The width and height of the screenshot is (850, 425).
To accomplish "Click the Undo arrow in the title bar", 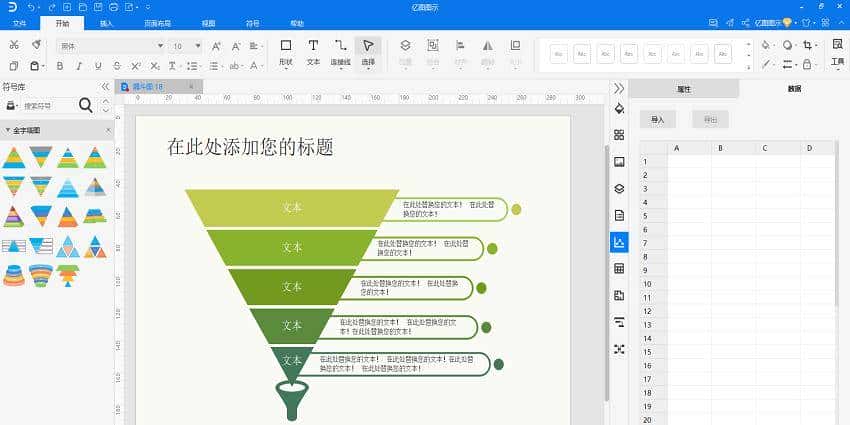I will click(33, 7).
